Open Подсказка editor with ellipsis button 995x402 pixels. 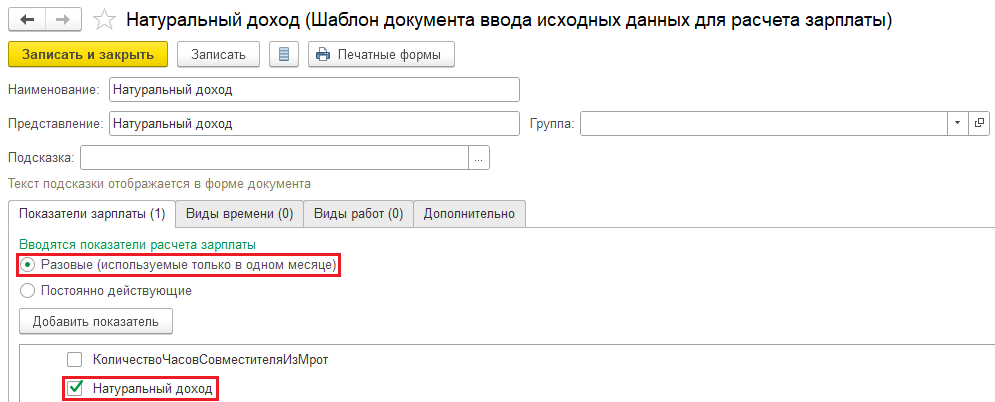point(479,158)
